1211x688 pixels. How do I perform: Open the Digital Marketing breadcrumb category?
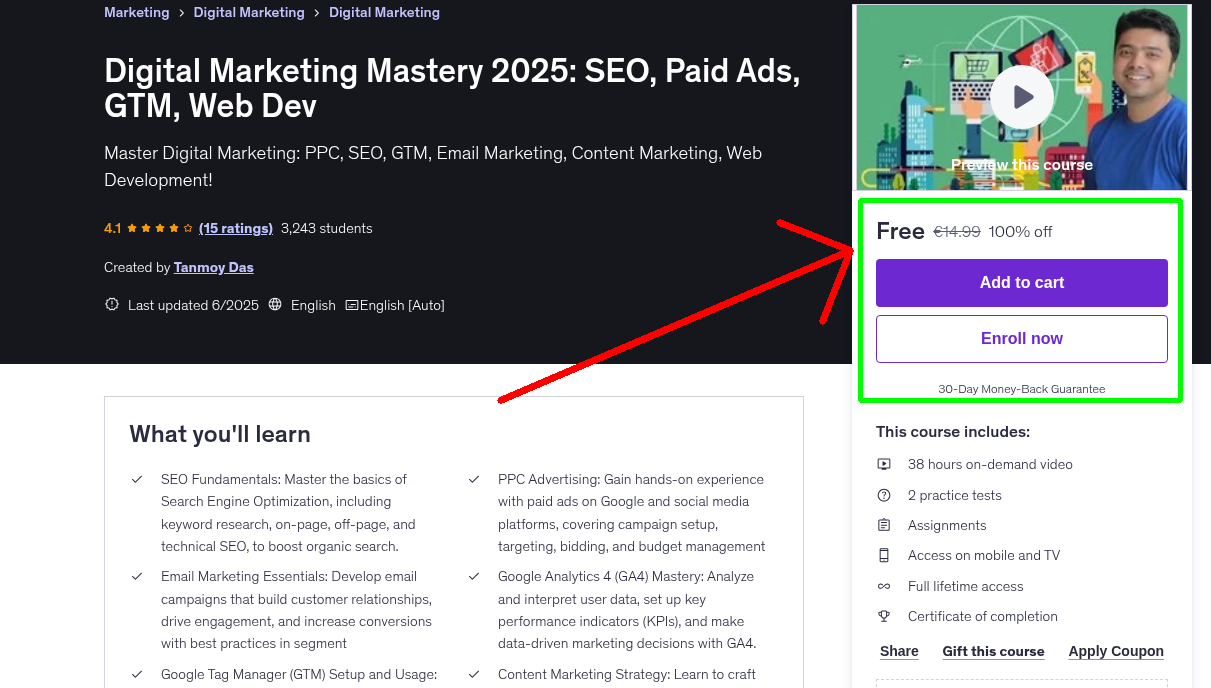[x=249, y=12]
